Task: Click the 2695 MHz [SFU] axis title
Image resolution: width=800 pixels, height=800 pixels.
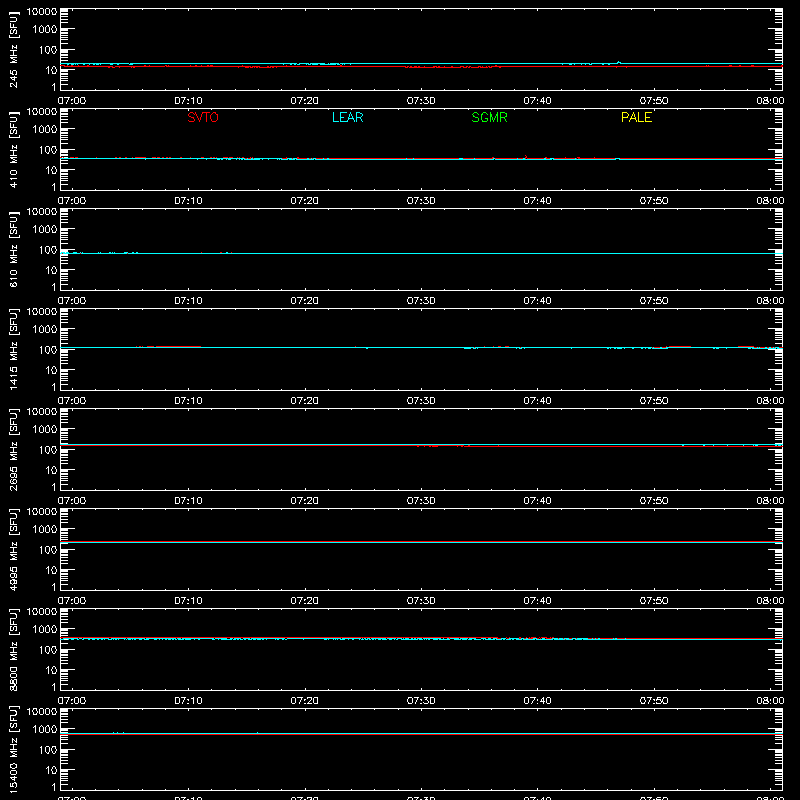Action: 13,449
